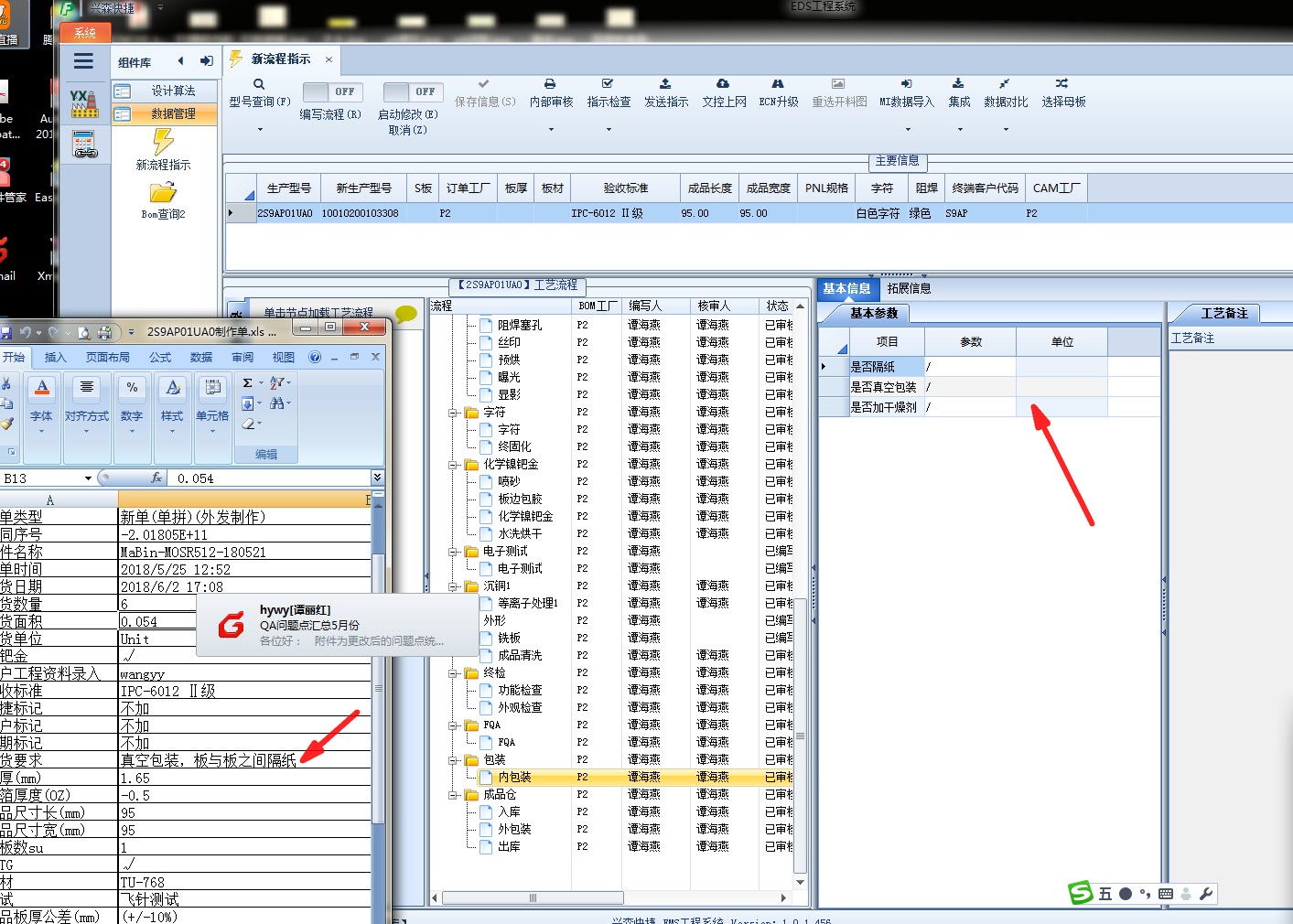The image size is (1293, 924).
Task: Open the 插入 ribbon tab in Excel
Action: [x=56, y=357]
